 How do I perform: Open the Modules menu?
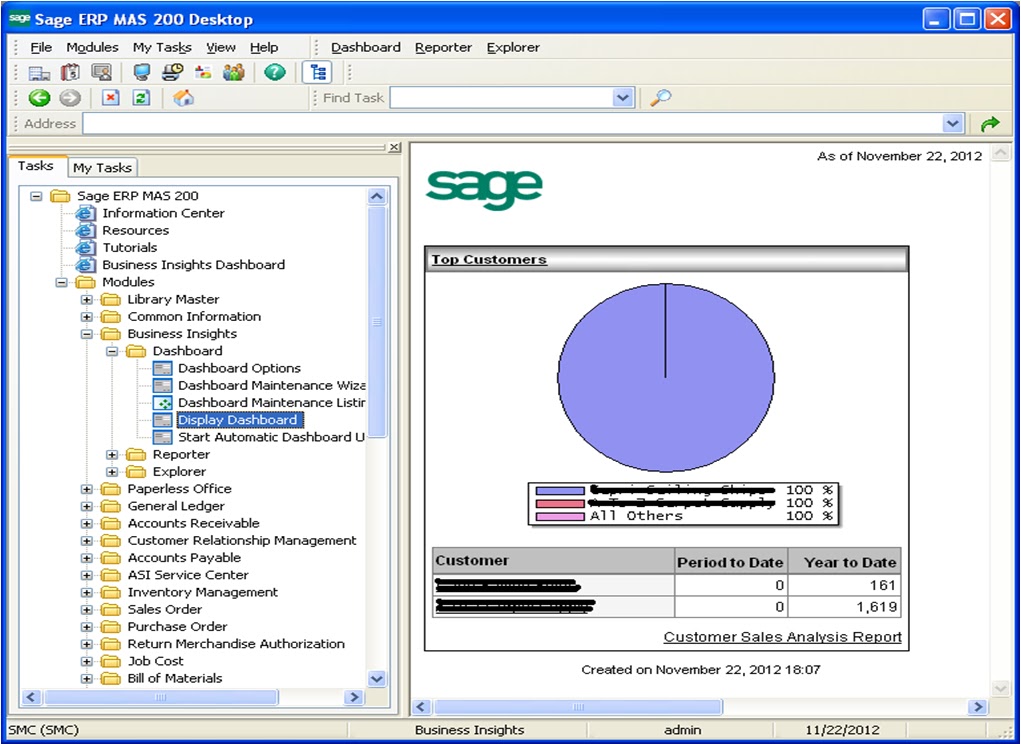point(92,48)
